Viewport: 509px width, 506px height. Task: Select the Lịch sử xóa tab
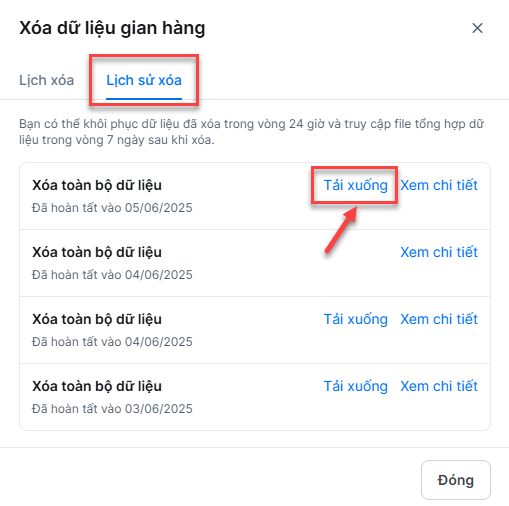tap(144, 80)
